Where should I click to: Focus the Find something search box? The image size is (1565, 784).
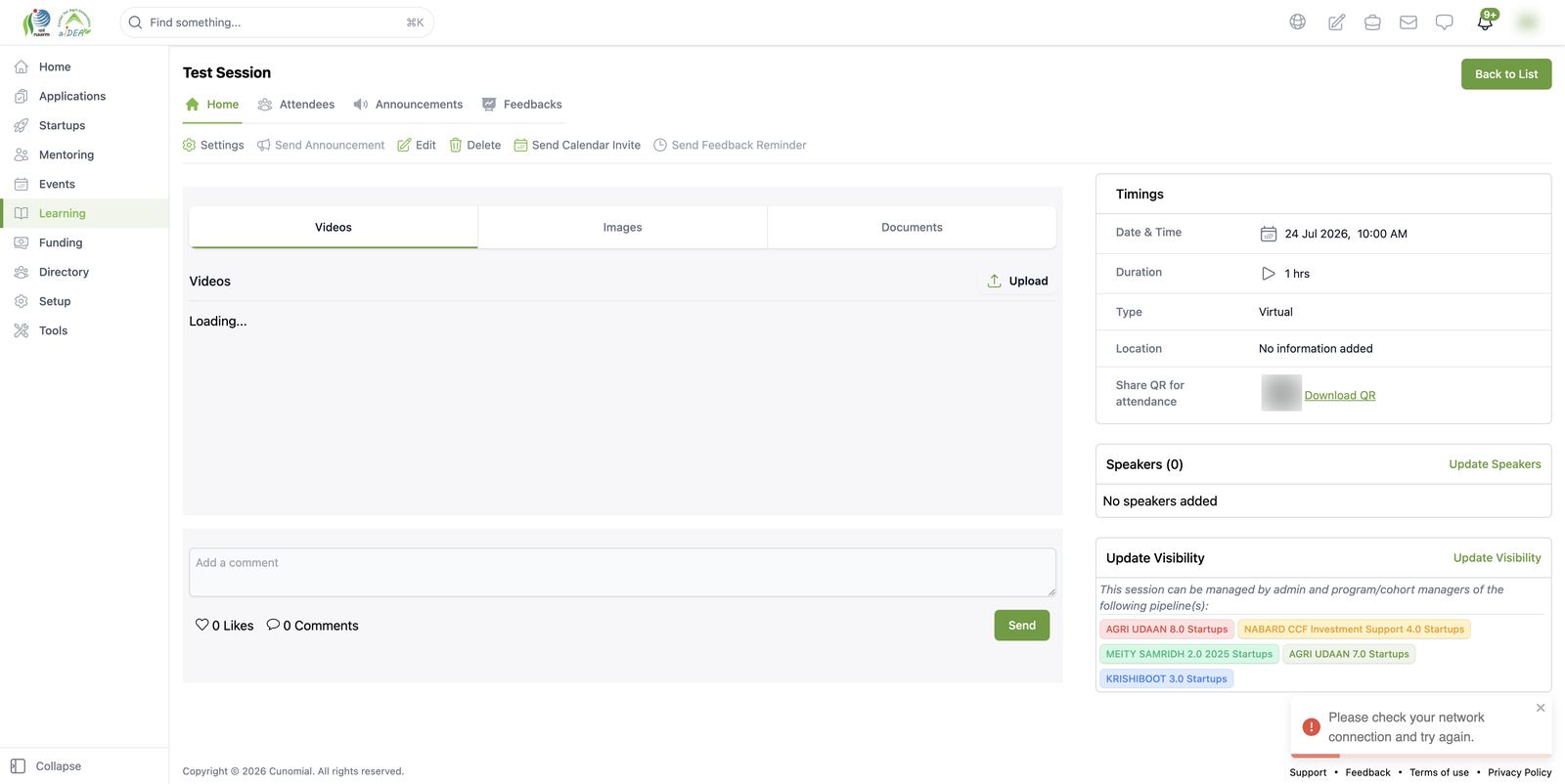(277, 22)
